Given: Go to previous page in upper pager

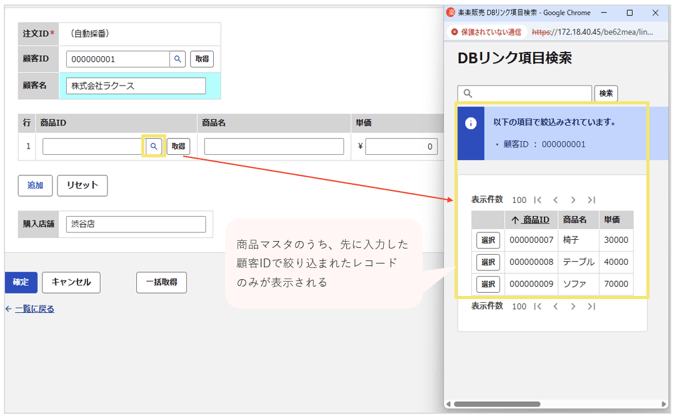Looking at the screenshot, I should point(556,200).
